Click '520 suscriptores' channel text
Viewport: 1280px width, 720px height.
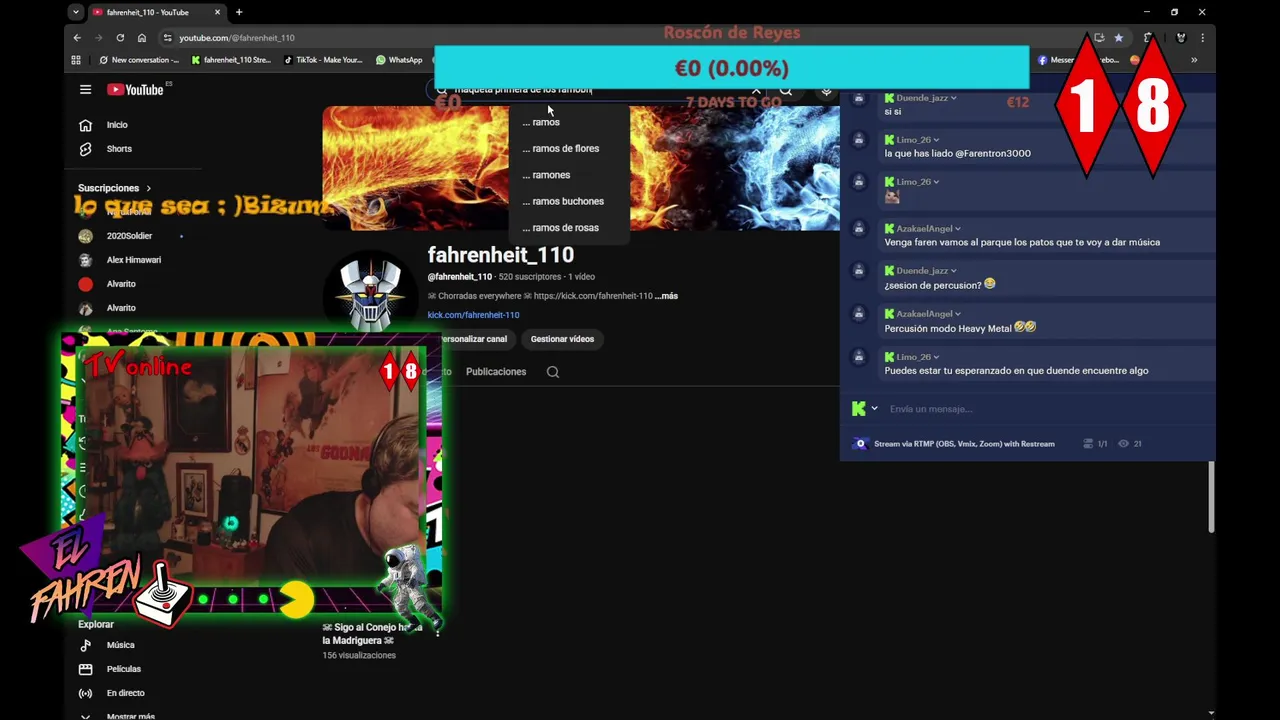tap(530, 277)
